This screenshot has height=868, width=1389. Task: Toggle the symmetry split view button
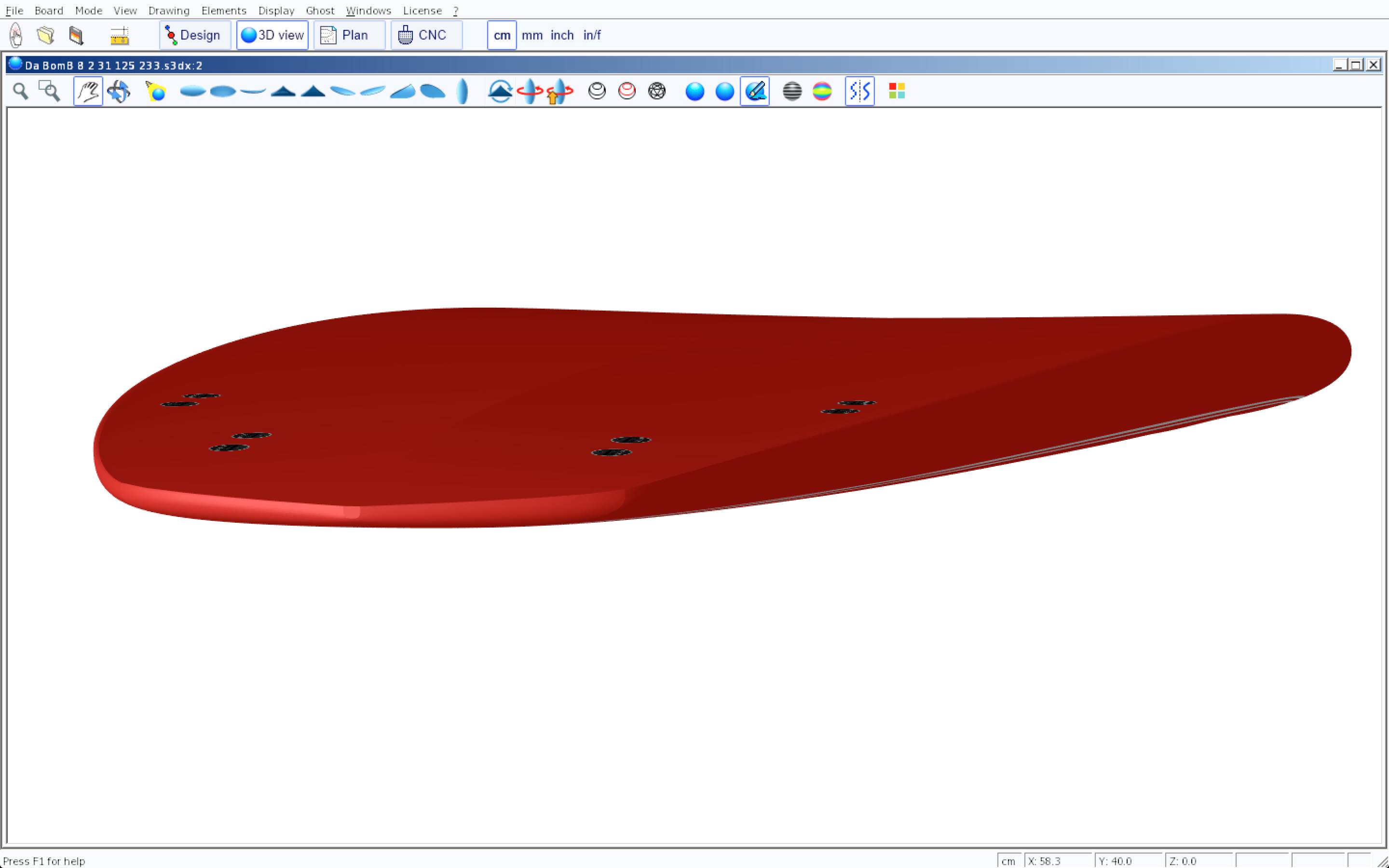(x=859, y=91)
